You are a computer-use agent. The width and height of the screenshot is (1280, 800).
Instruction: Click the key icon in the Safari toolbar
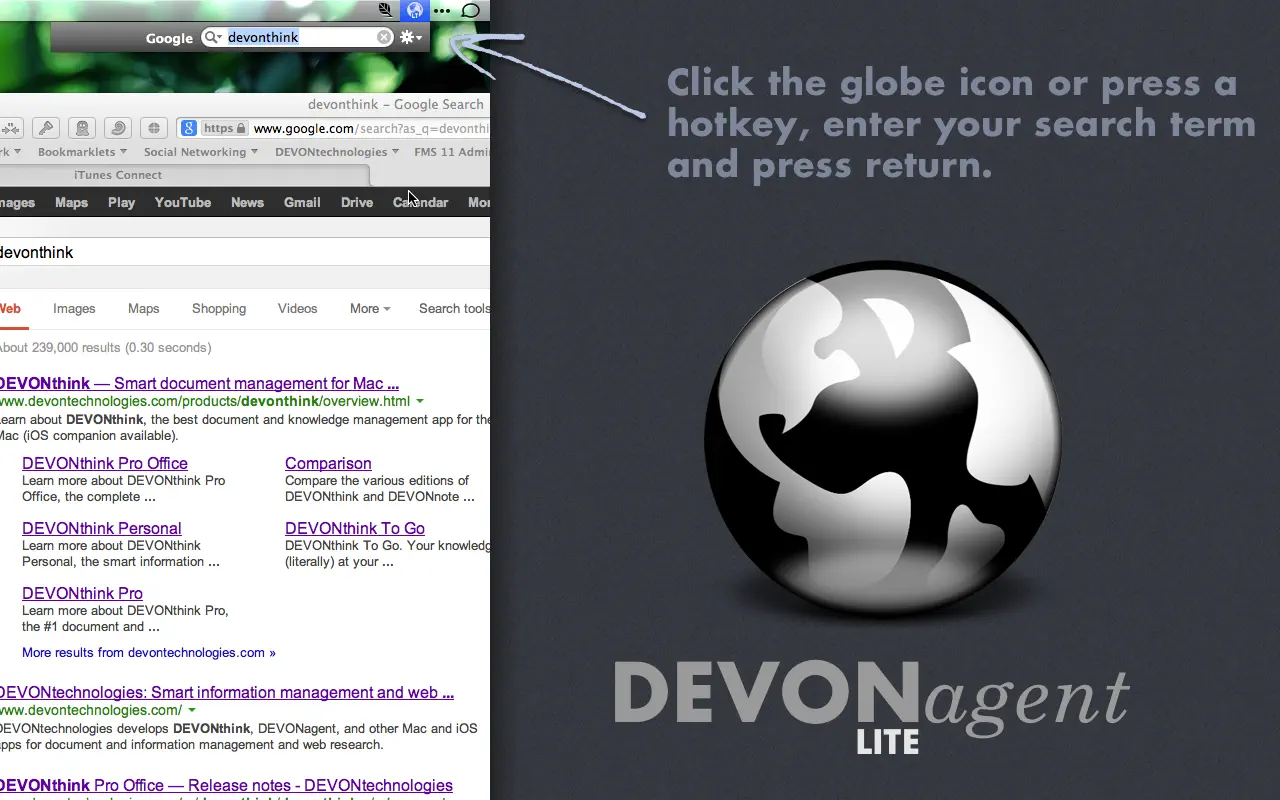pos(45,128)
